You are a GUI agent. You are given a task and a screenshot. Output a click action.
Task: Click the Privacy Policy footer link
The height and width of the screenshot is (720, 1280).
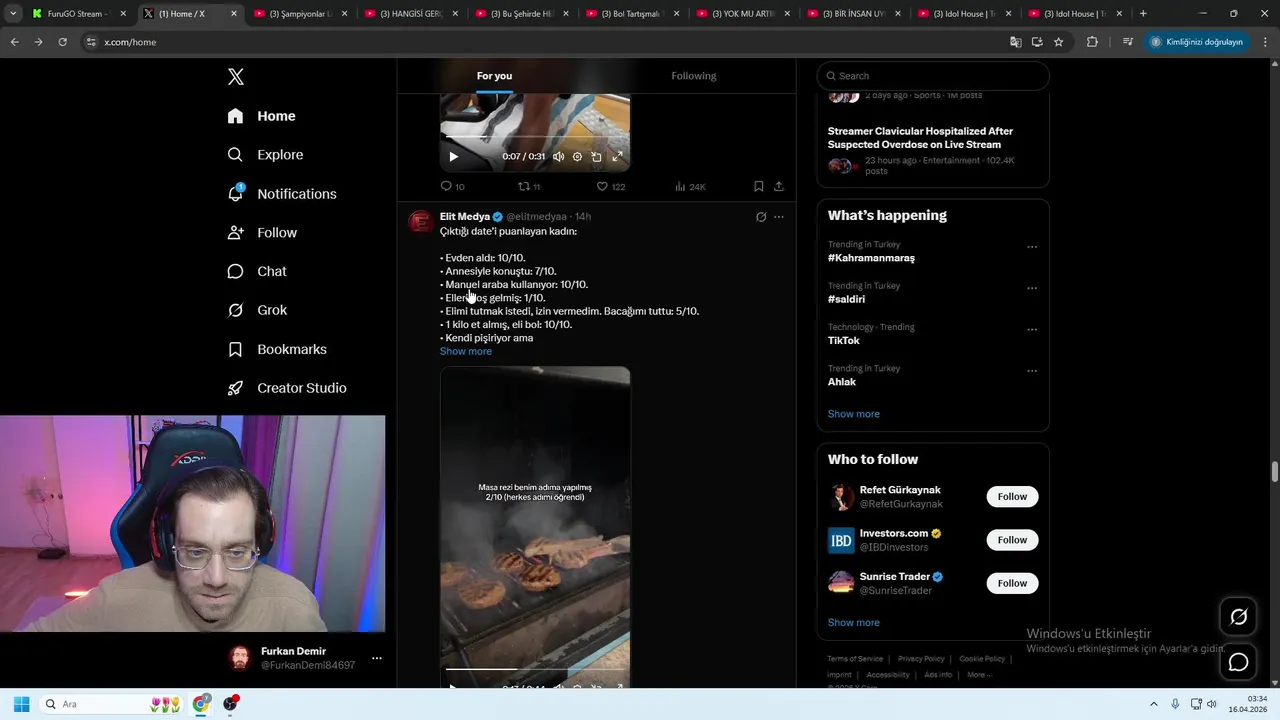921,659
